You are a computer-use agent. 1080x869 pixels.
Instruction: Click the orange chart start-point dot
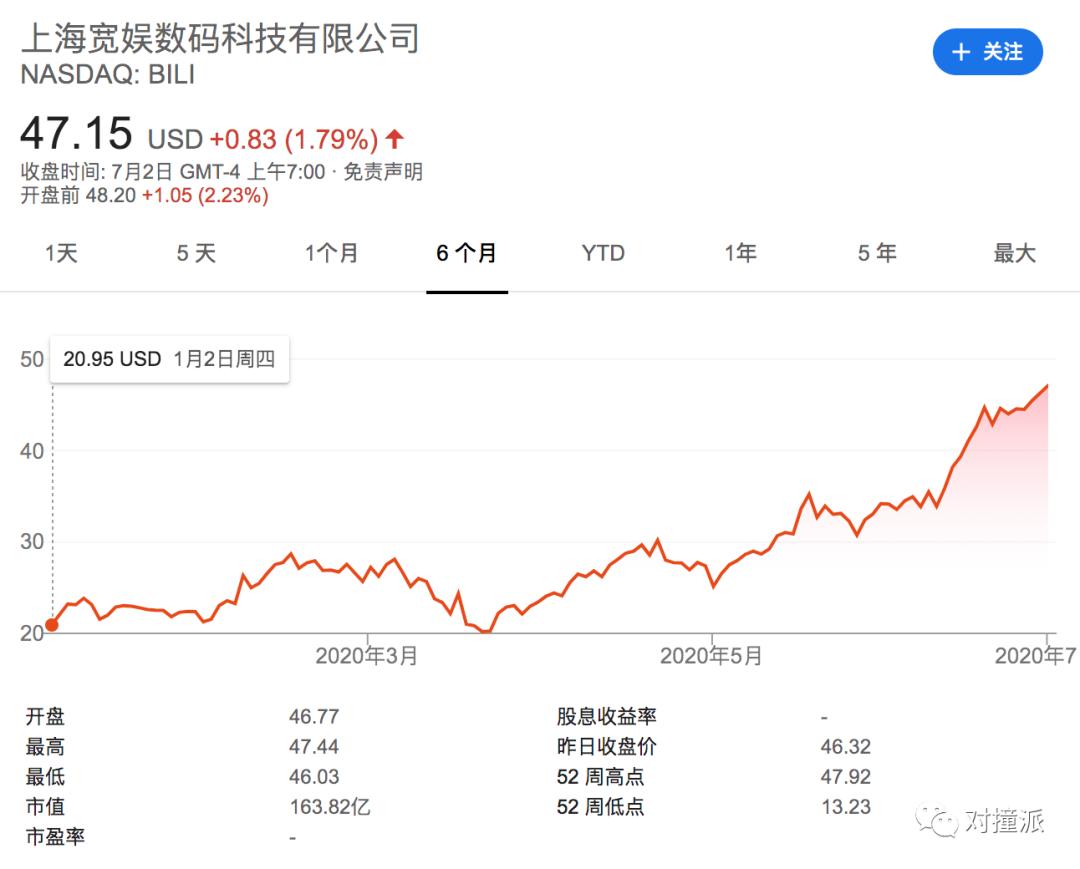52,625
